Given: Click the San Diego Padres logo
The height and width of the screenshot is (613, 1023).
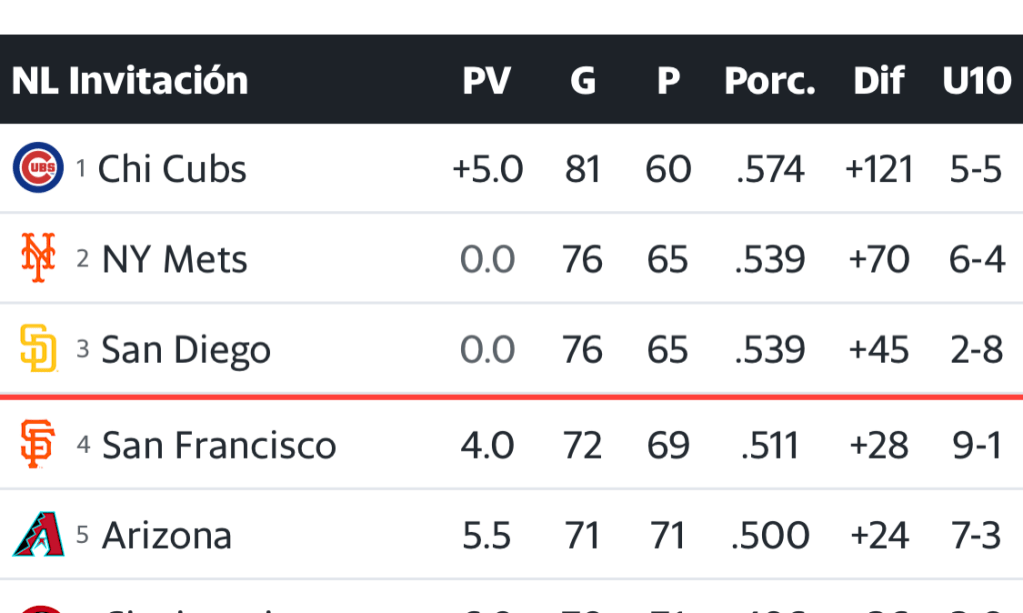Looking at the screenshot, I should pos(38,349).
